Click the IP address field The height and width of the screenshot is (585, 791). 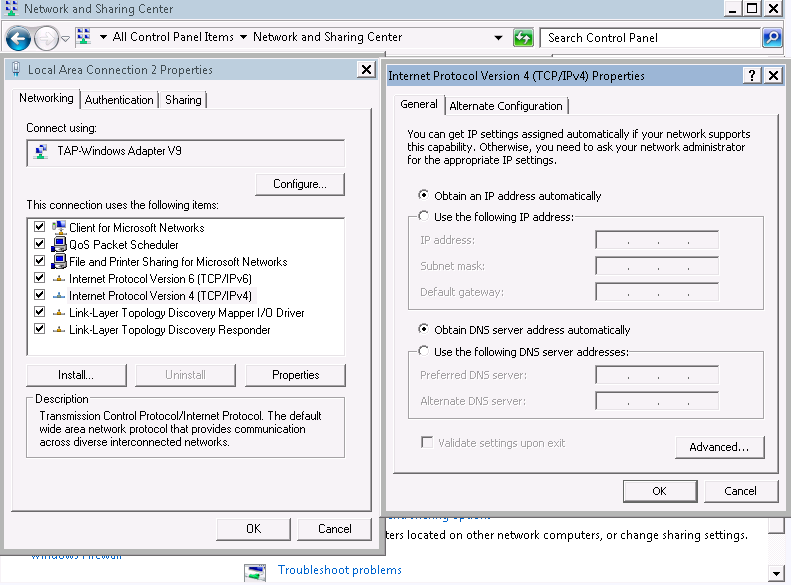tap(657, 240)
